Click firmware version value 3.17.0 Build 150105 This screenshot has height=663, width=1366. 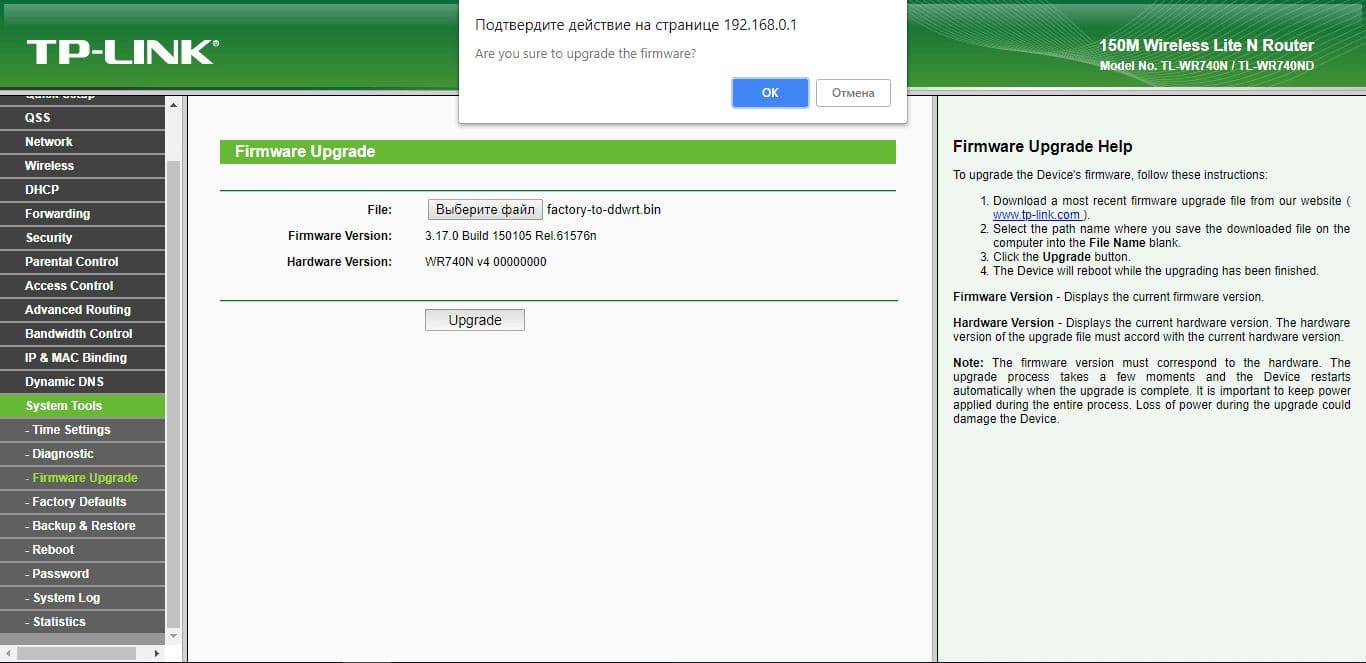pyautogui.click(x=510, y=236)
